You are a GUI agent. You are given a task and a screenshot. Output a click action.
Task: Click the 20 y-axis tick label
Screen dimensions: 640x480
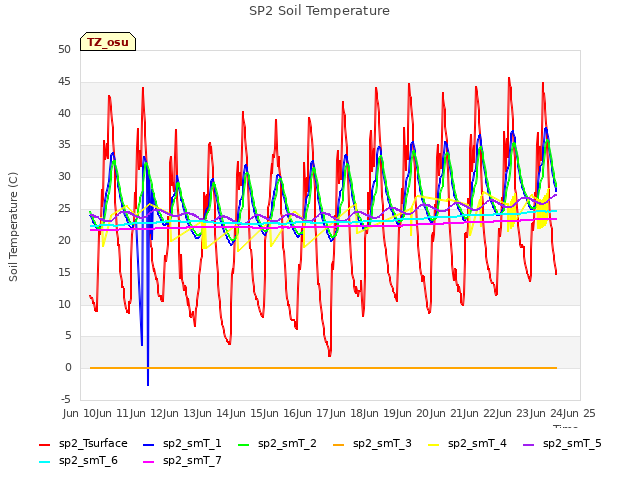pyautogui.click(x=64, y=240)
